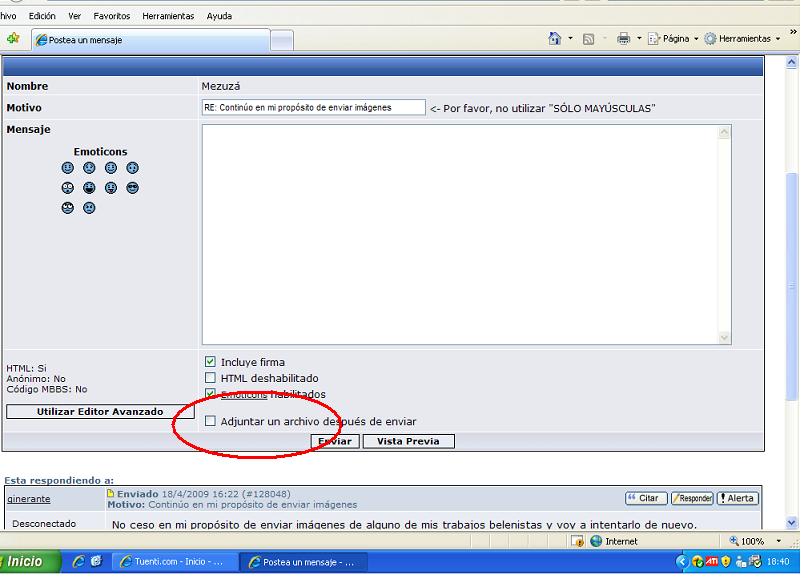This screenshot has width=804, height=577.
Task: Click the Favorites star icon
Action: (x=13, y=39)
